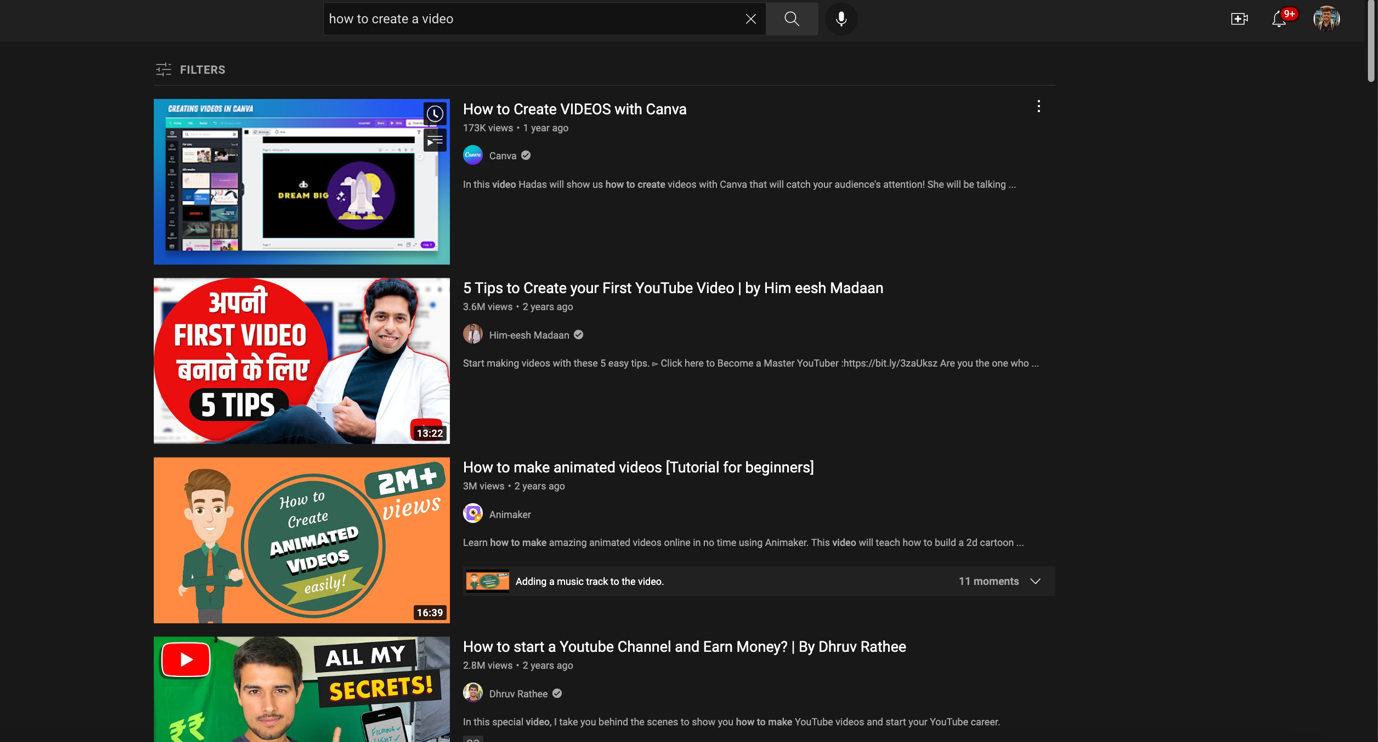Add Canva video to the queue
The image size is (1378, 742).
point(435,141)
